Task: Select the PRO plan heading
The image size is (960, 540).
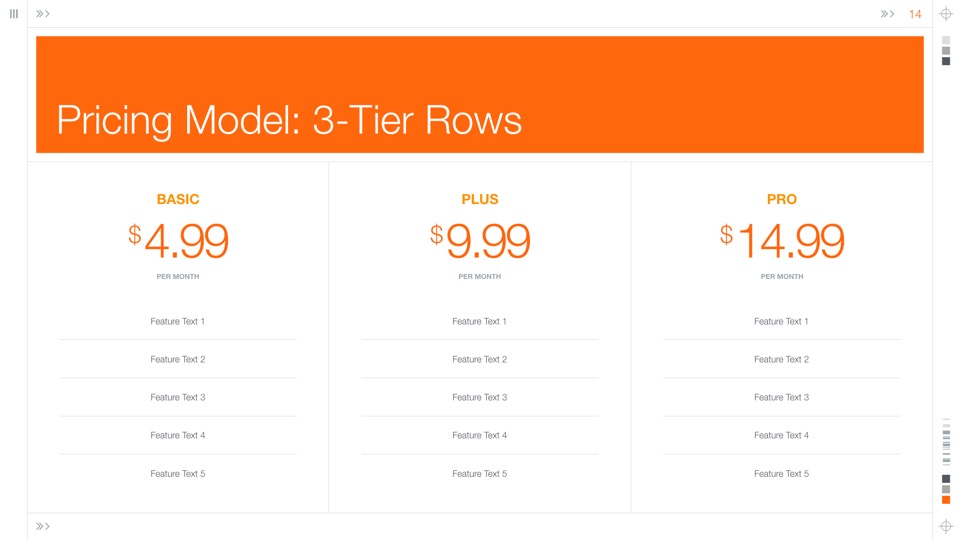Action: coord(782,199)
